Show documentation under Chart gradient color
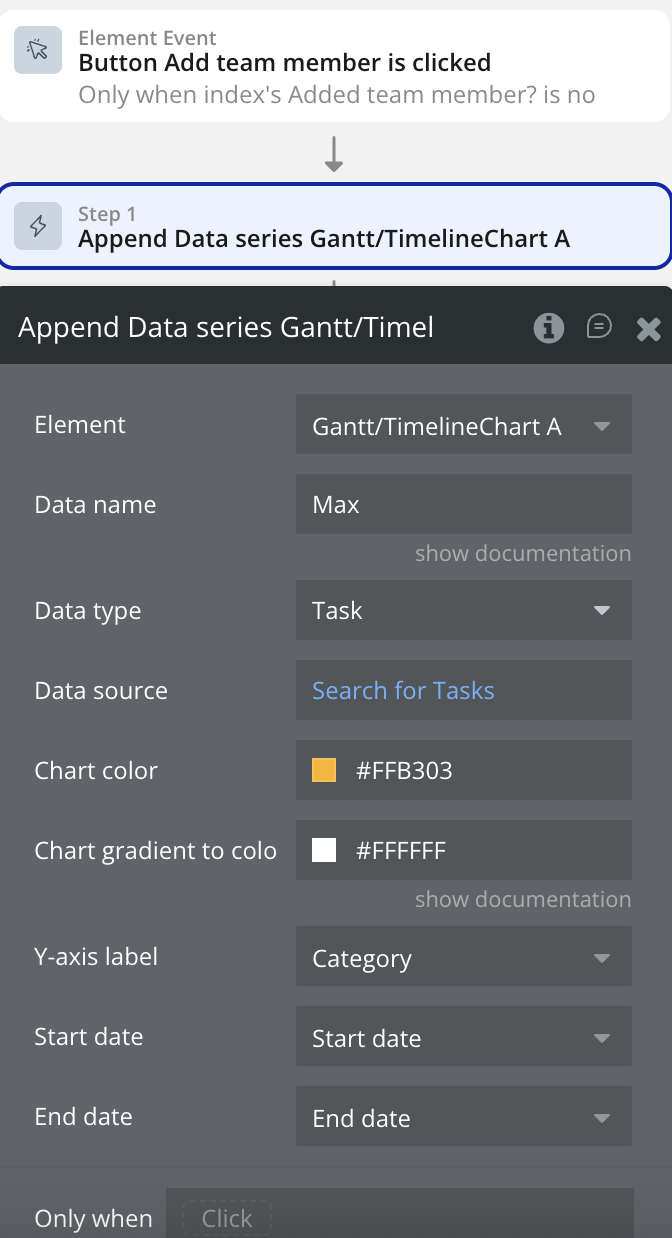This screenshot has height=1238, width=672. 523,899
